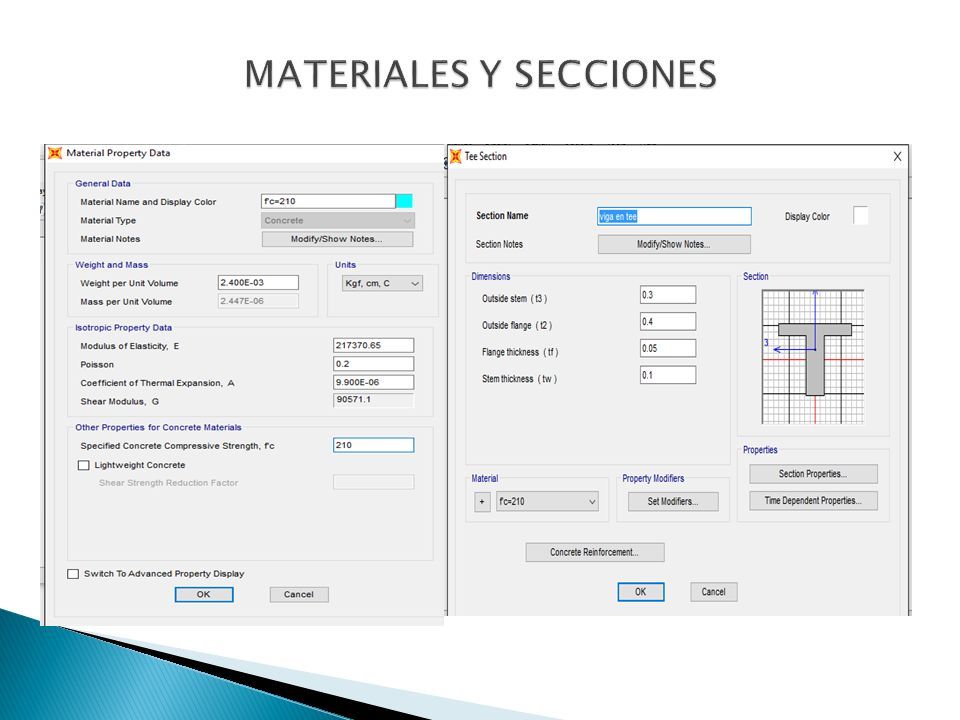Edit the Weight per Unit Volume field
960x720 pixels.
258,283
